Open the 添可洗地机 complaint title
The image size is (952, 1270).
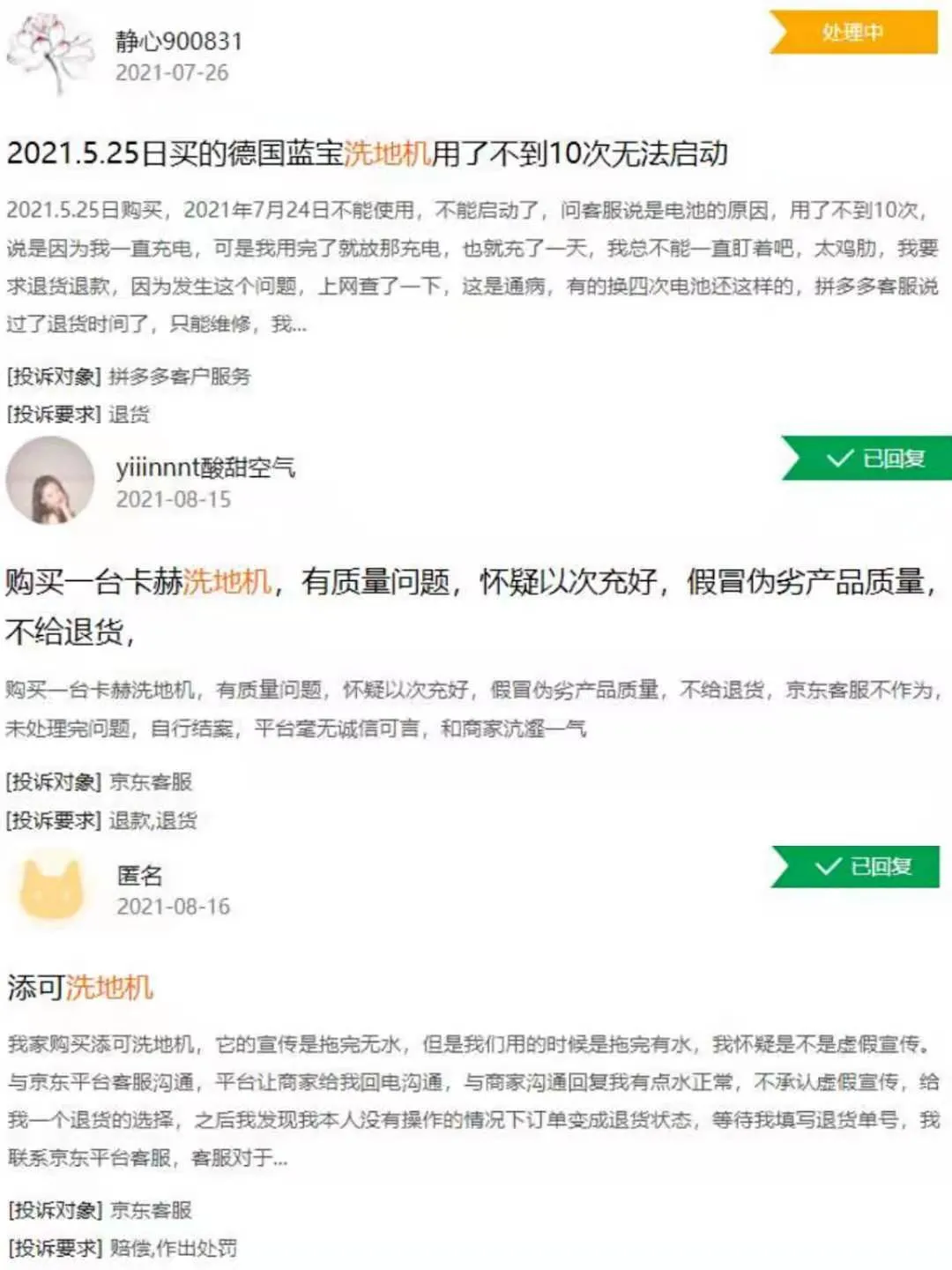click(80, 987)
